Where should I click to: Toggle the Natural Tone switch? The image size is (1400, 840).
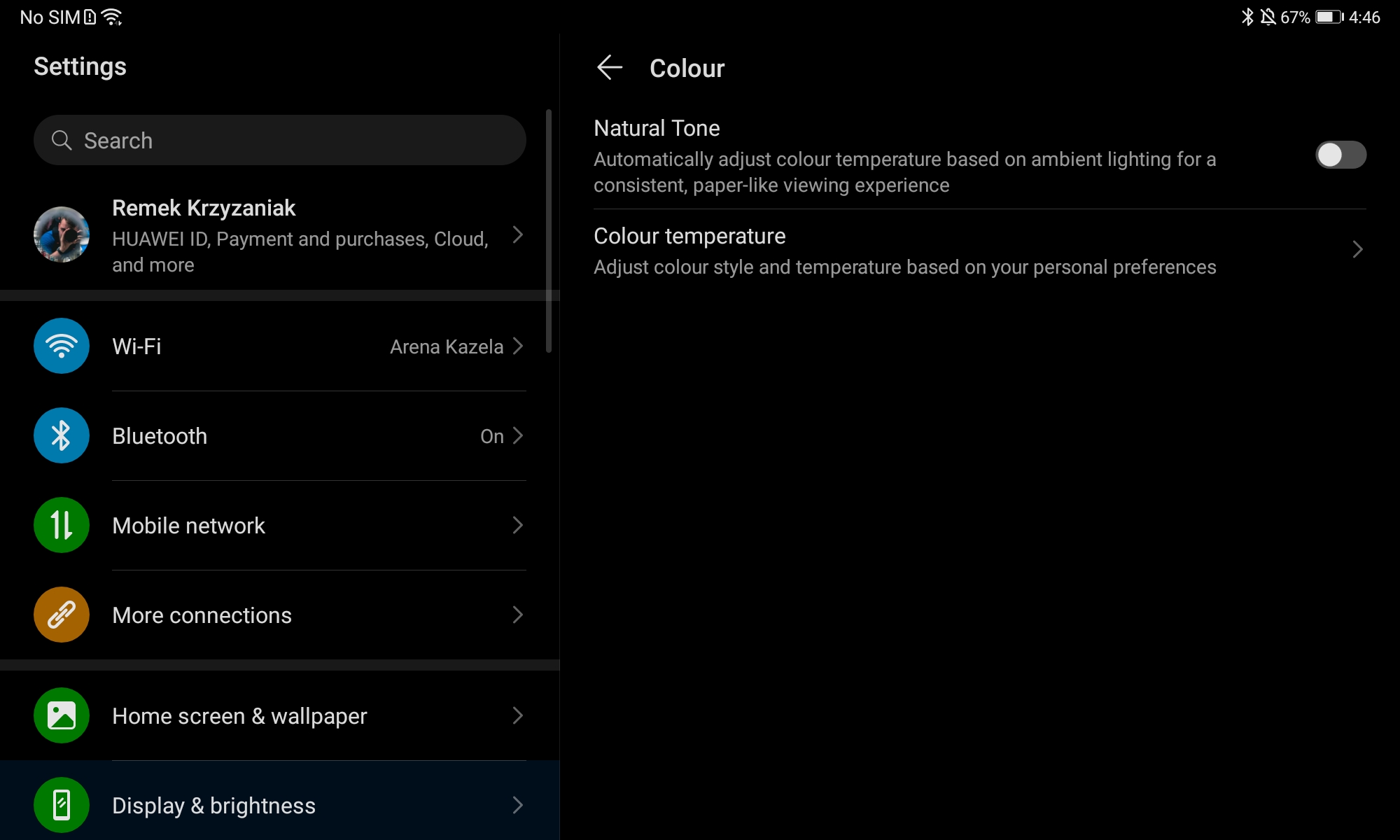pos(1340,155)
